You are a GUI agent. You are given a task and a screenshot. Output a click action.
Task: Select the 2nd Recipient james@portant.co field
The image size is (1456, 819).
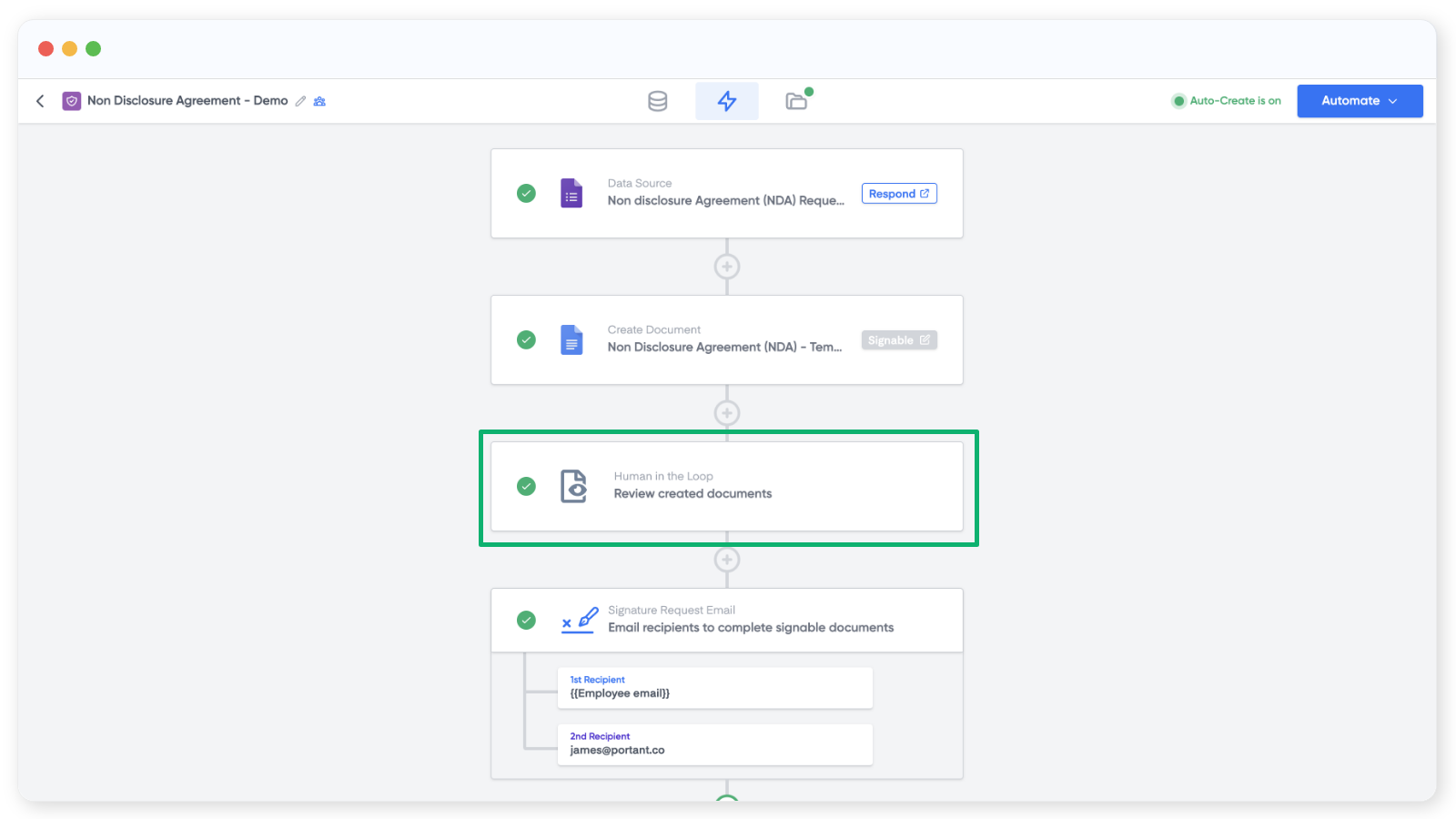tap(715, 744)
